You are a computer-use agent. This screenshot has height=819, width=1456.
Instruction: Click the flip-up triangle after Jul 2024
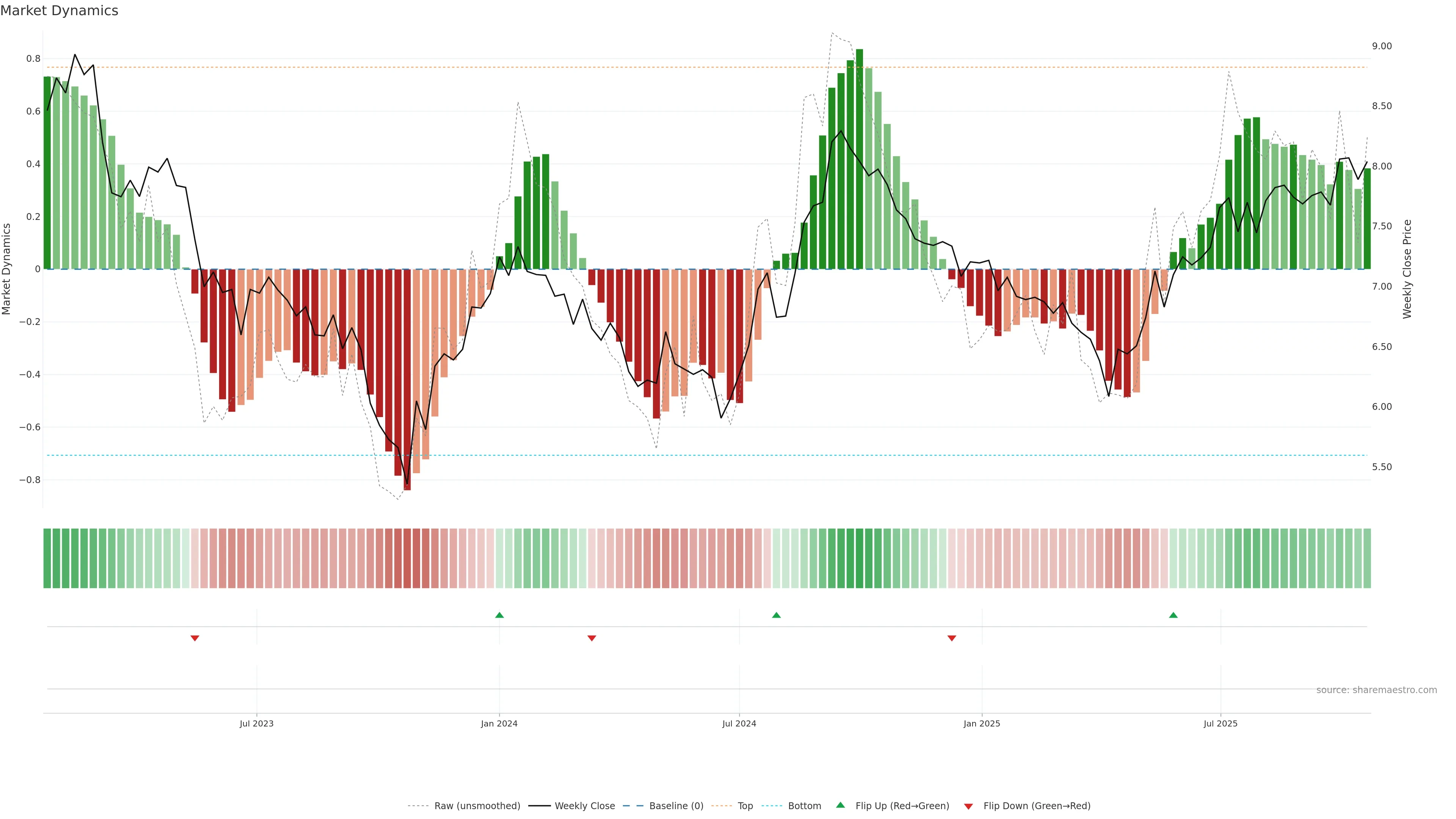[776, 615]
